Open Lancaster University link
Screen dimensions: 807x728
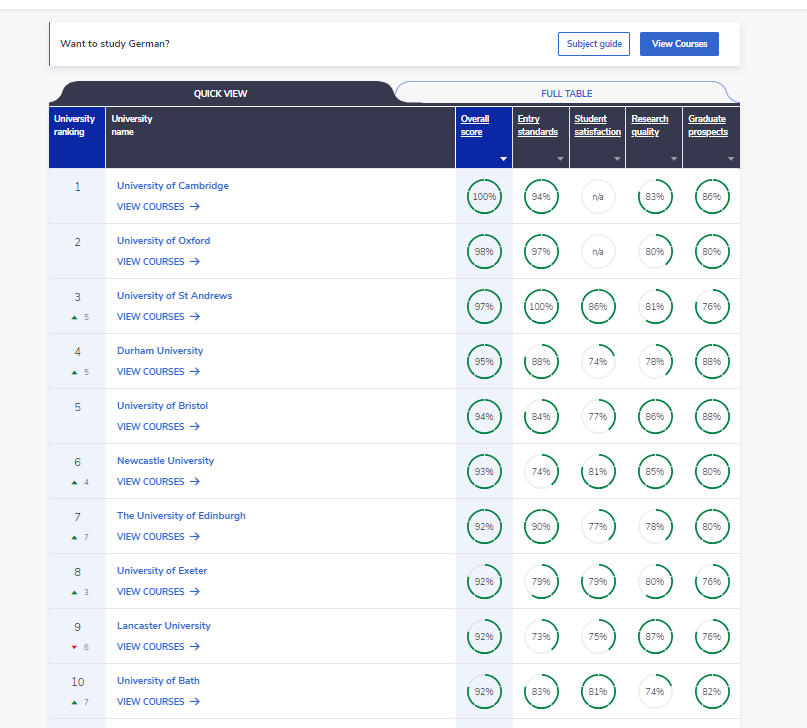point(164,626)
